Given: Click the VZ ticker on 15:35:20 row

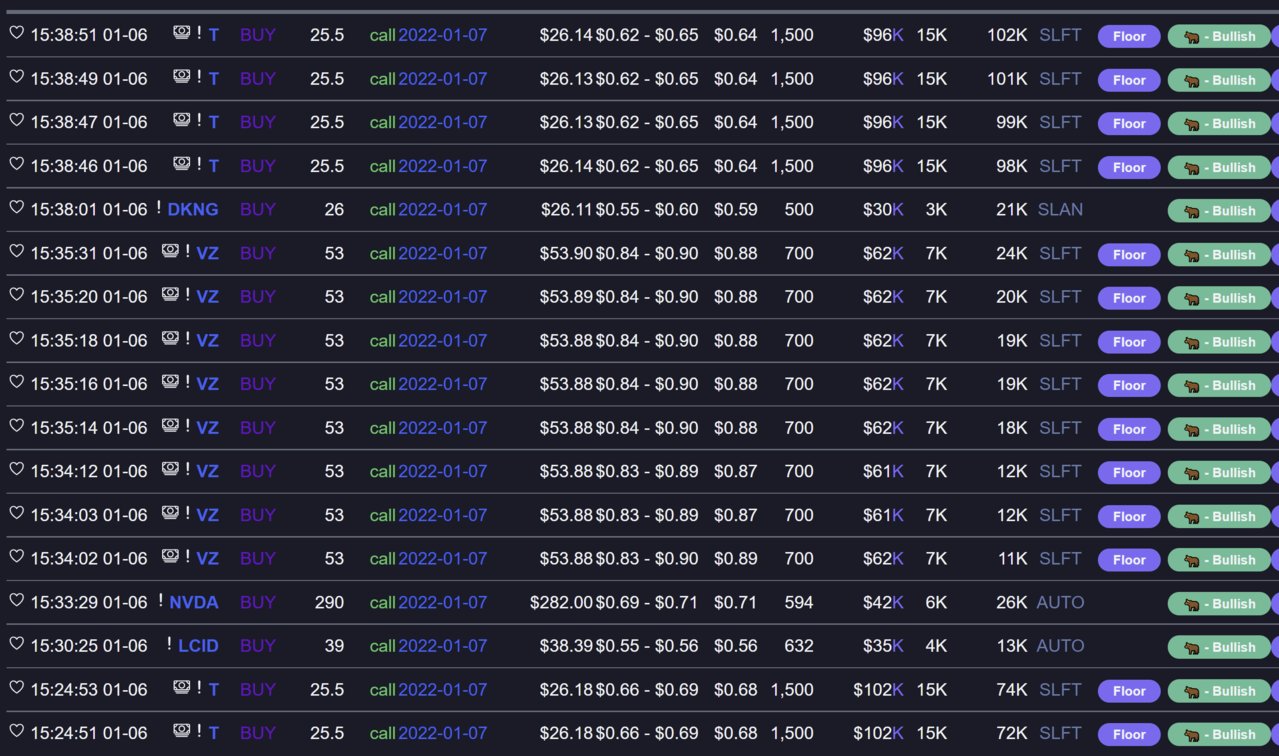Looking at the screenshot, I should (x=207, y=297).
